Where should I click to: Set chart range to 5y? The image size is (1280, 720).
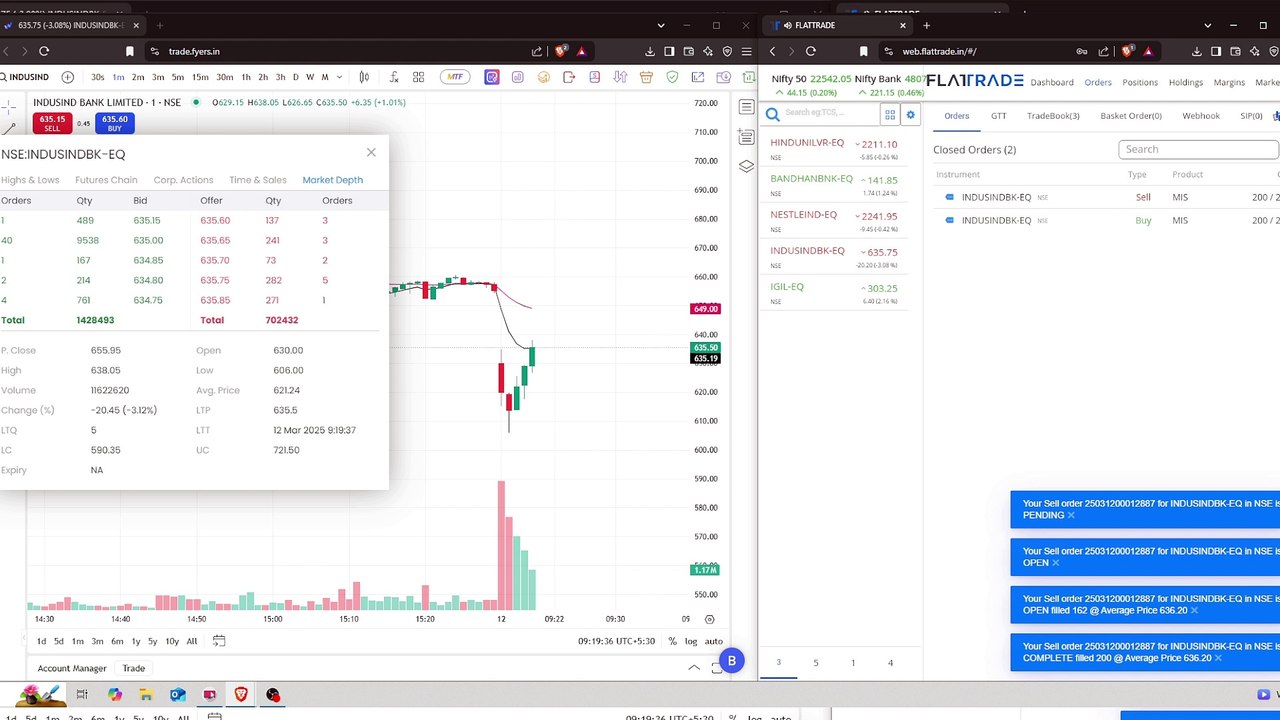152,641
